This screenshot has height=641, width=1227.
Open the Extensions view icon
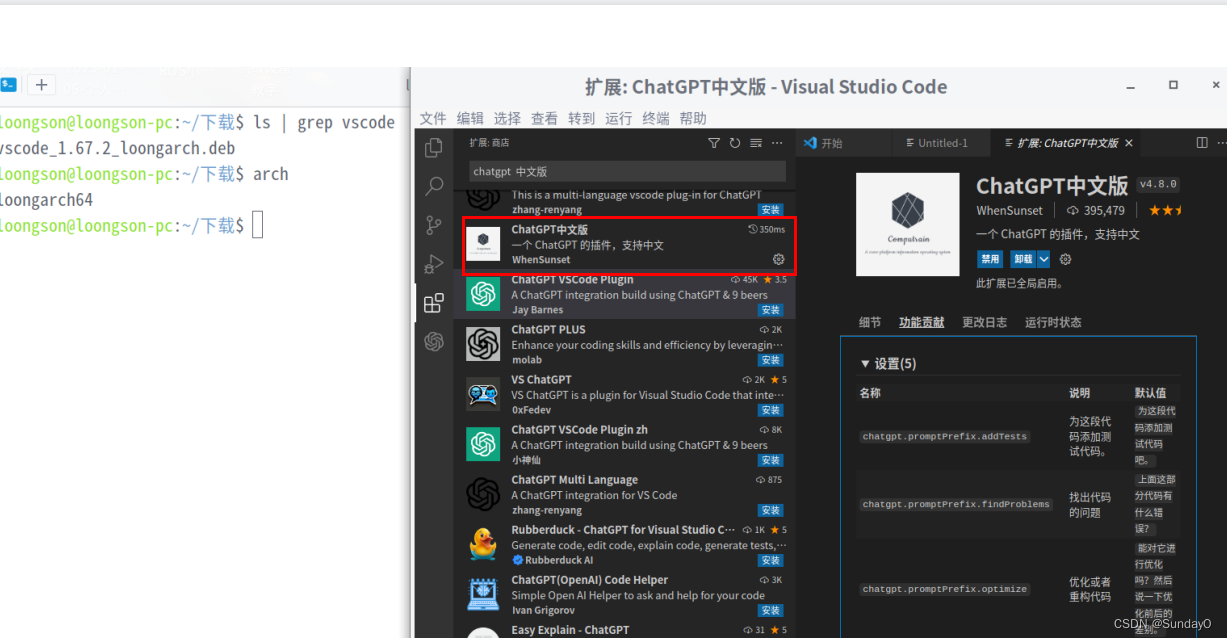(x=434, y=303)
